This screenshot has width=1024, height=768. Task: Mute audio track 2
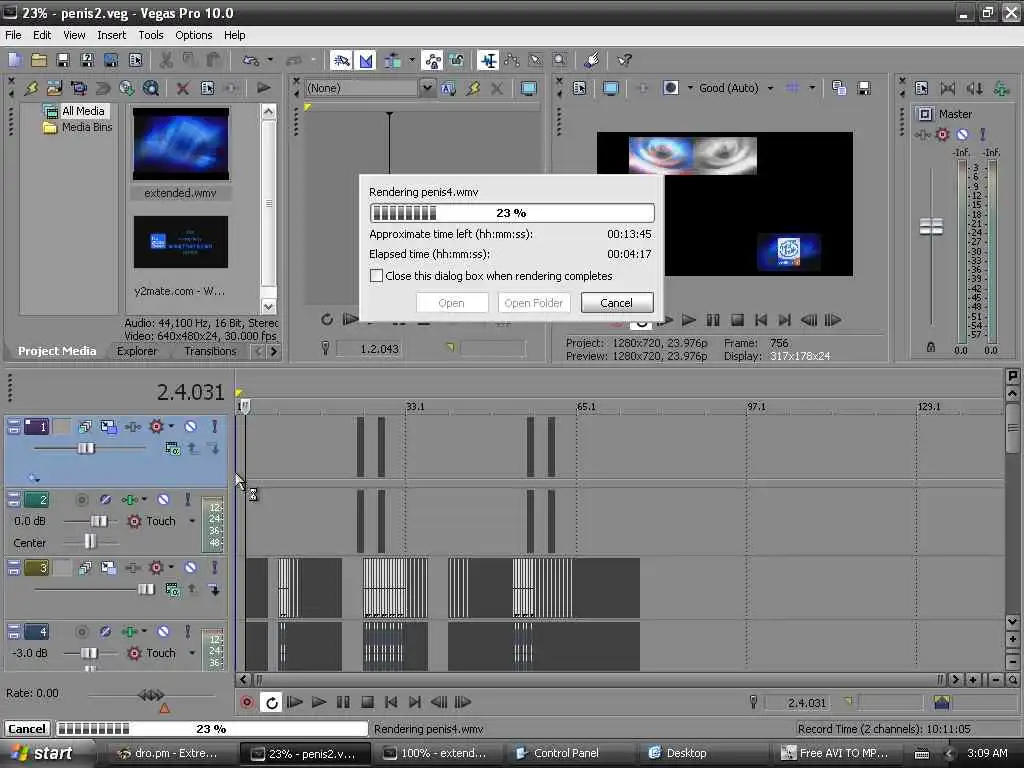163,500
